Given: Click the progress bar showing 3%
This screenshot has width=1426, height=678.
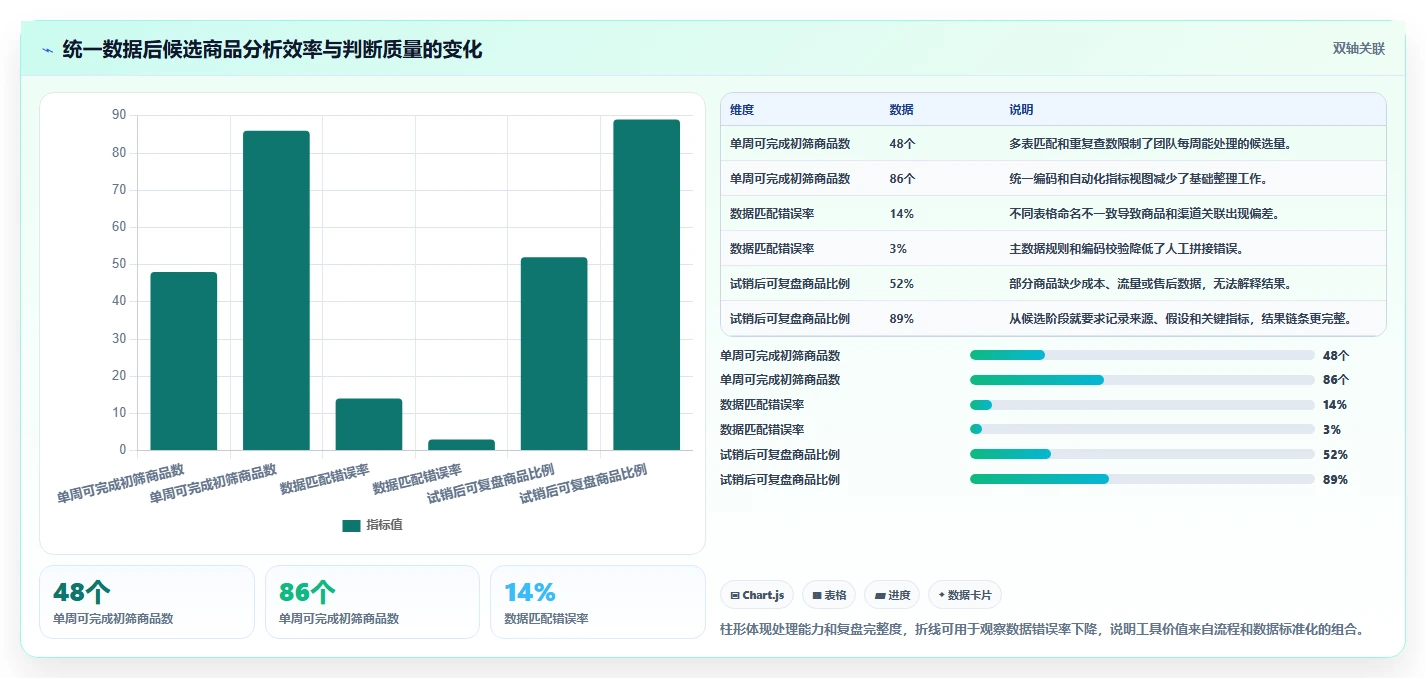Looking at the screenshot, I should point(1142,429).
